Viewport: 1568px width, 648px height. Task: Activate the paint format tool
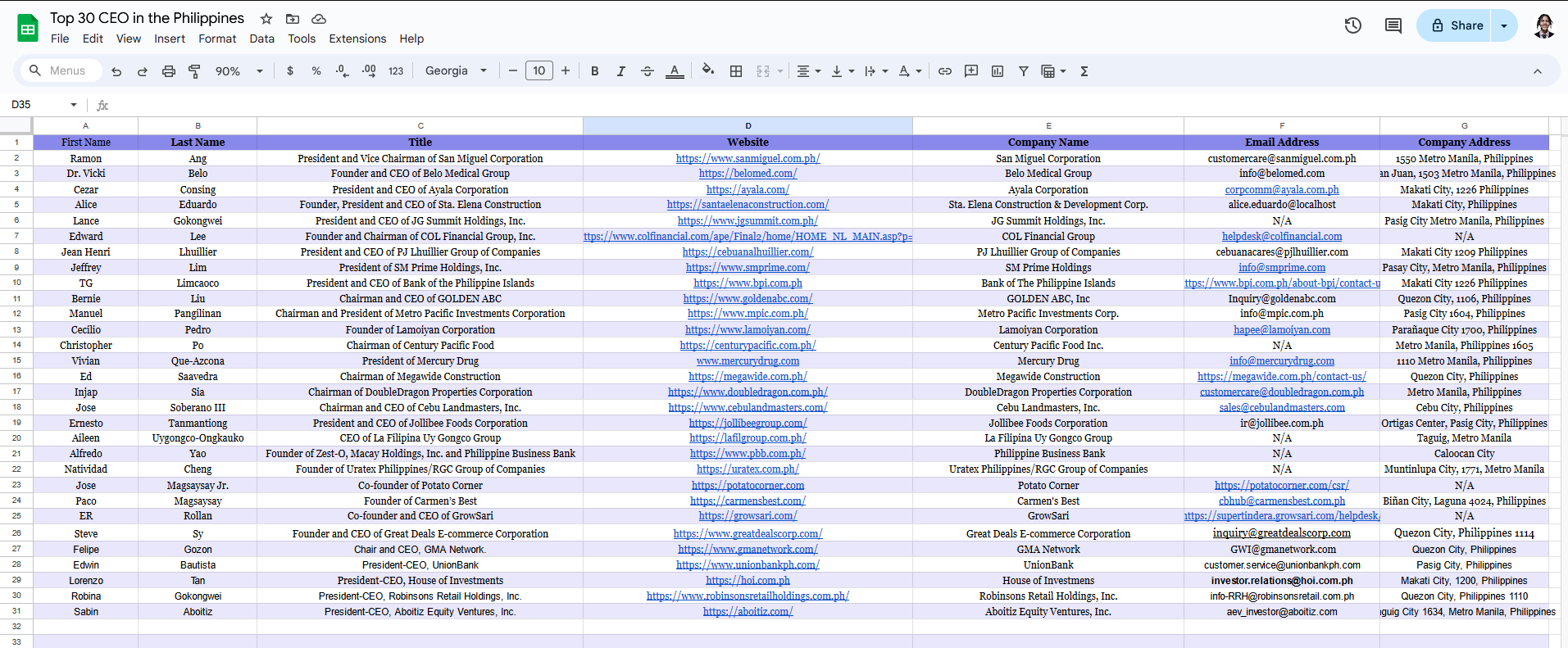pyautogui.click(x=195, y=71)
